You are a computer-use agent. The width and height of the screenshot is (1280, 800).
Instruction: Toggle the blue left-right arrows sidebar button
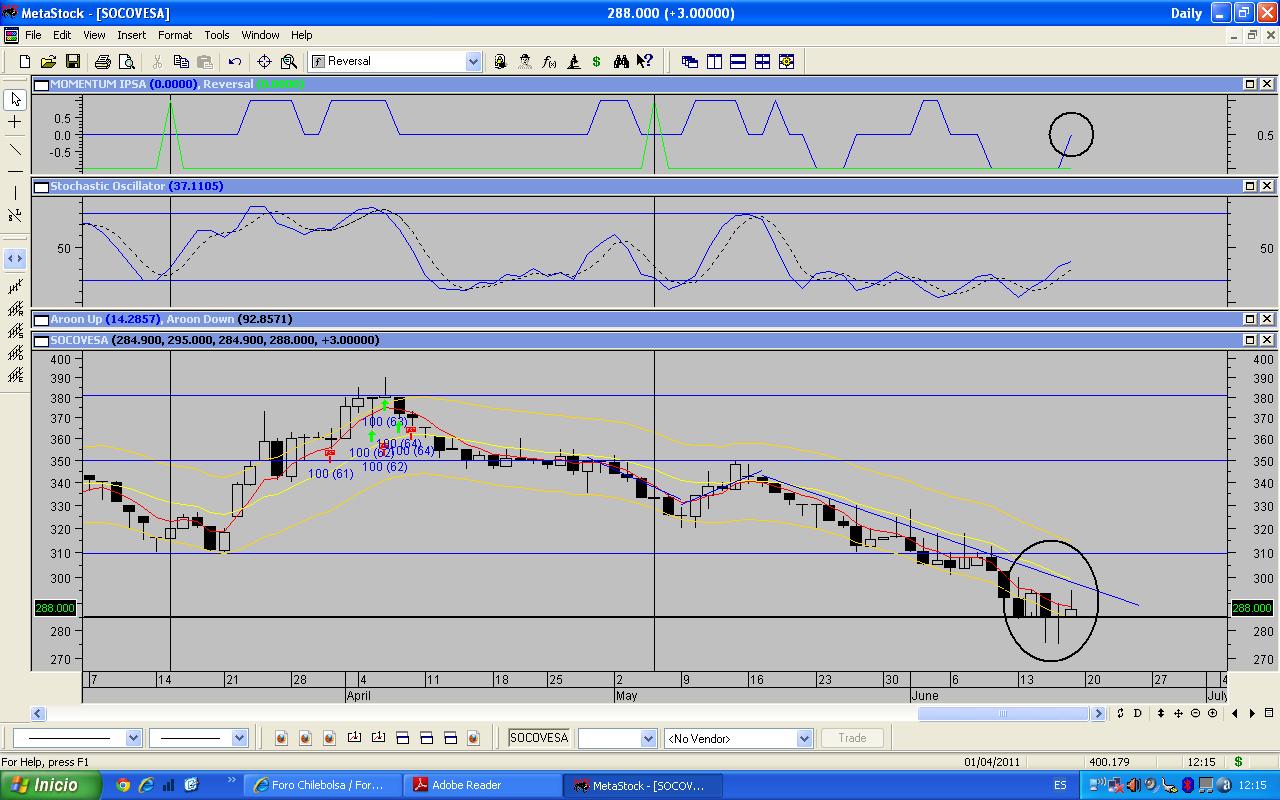coord(15,259)
